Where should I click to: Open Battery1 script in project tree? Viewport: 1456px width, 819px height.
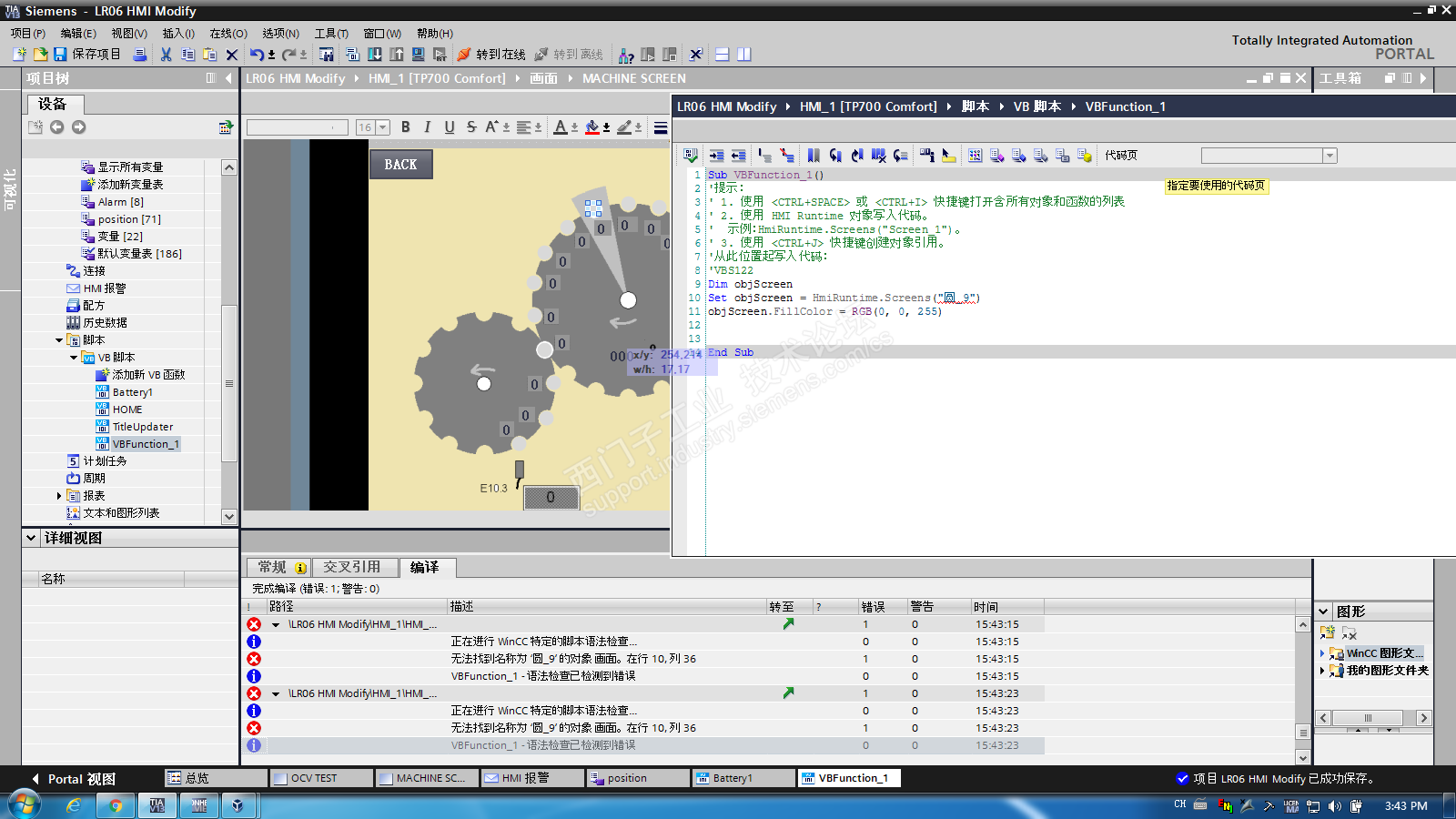pyautogui.click(x=133, y=392)
